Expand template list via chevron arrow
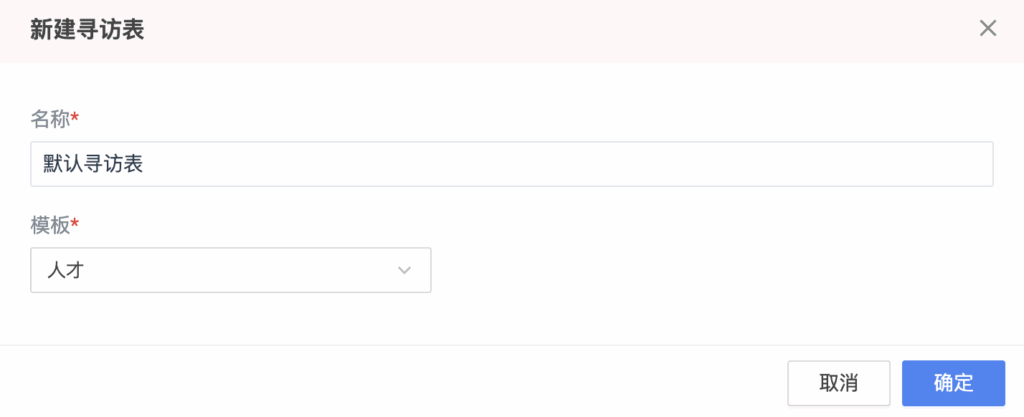Viewport: 1024px width, 417px height. (x=404, y=270)
